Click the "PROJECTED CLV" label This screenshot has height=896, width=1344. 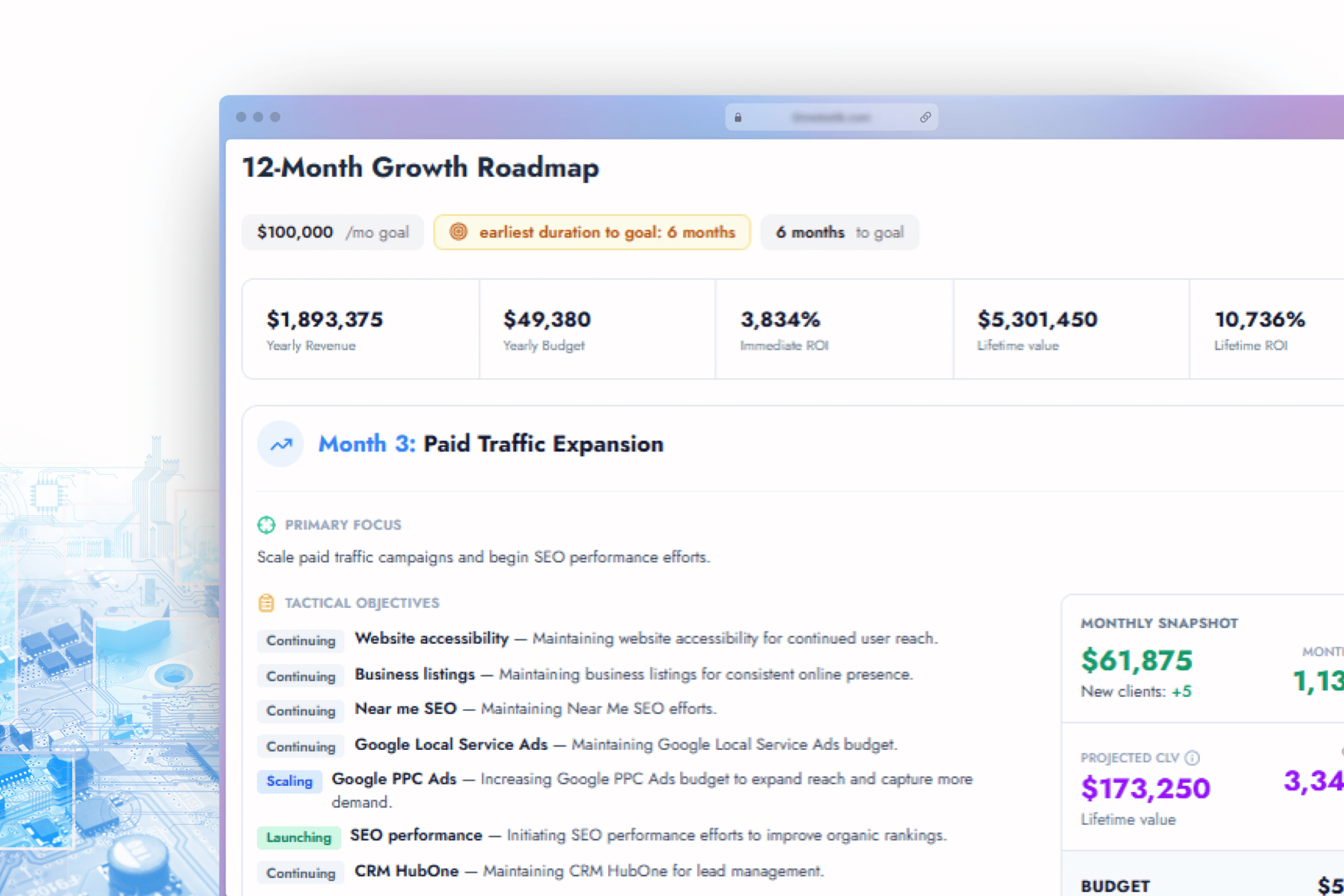coord(1130,758)
